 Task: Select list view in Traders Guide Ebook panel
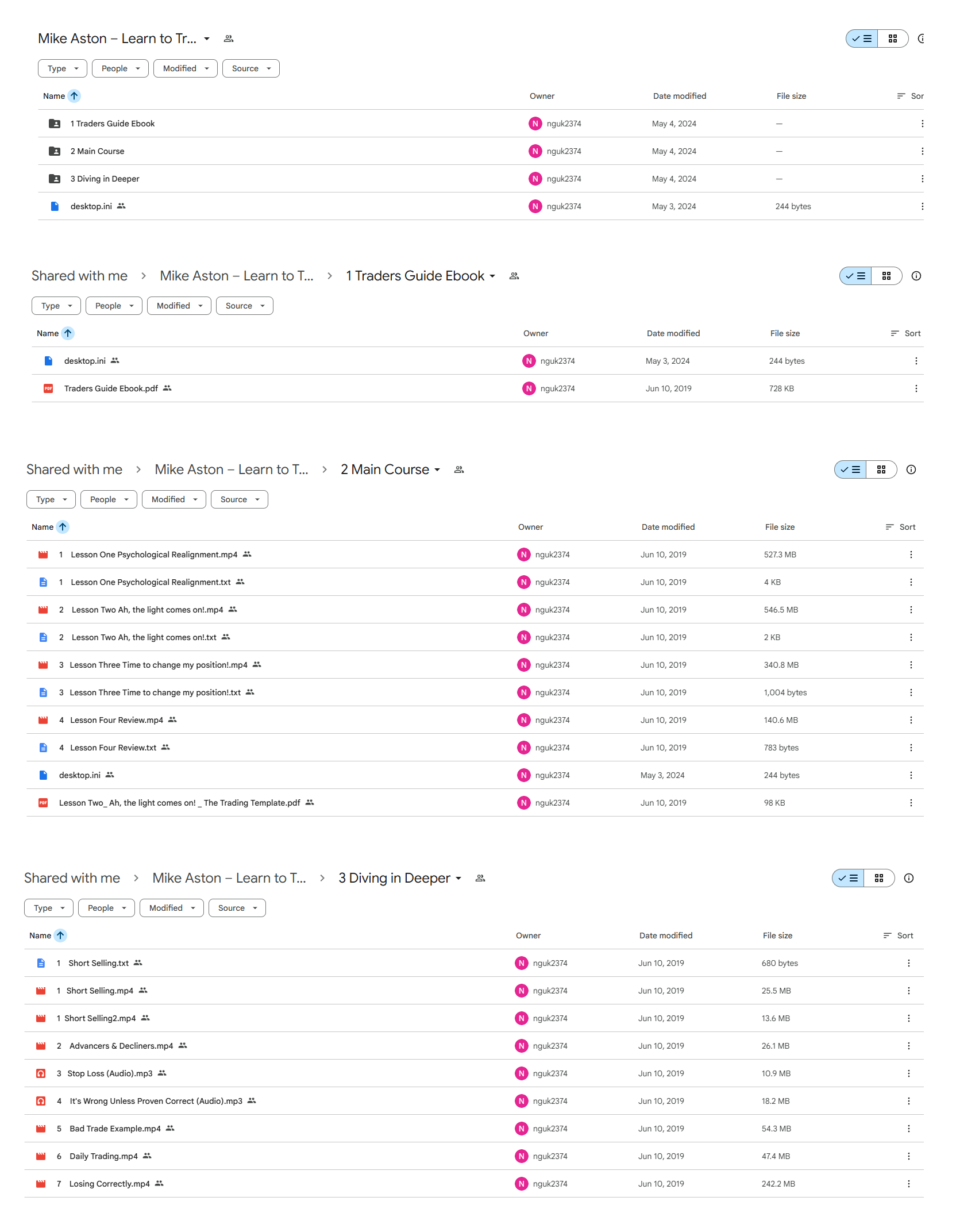point(855,276)
